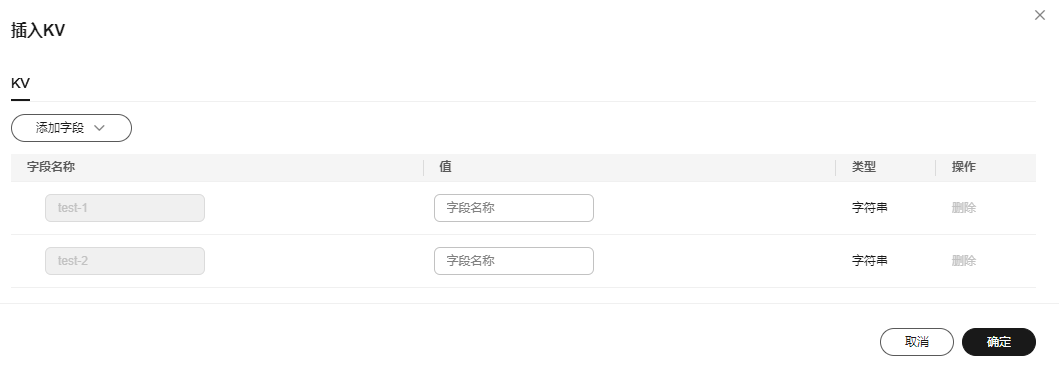The width and height of the screenshot is (1059, 380).
Task: Focus the value input in test-1 row
Action: click(x=514, y=208)
